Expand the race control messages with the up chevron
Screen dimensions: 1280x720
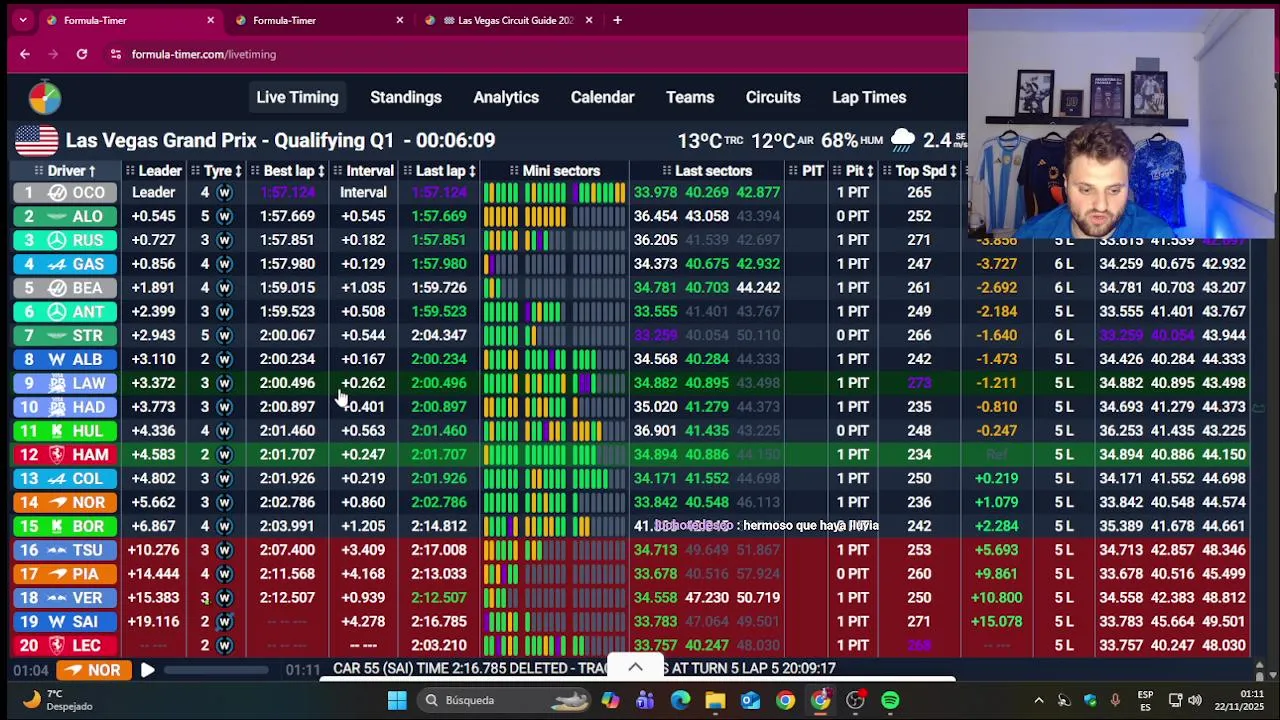click(635, 667)
